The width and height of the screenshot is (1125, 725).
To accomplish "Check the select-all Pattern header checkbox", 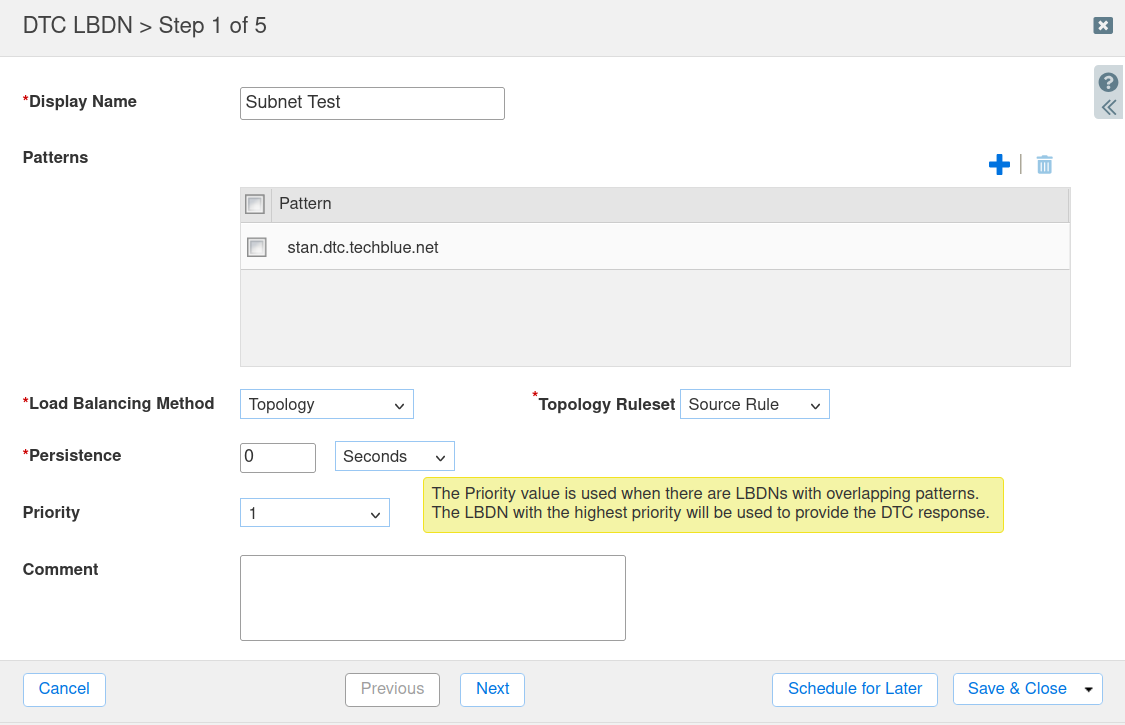I will click(255, 204).
